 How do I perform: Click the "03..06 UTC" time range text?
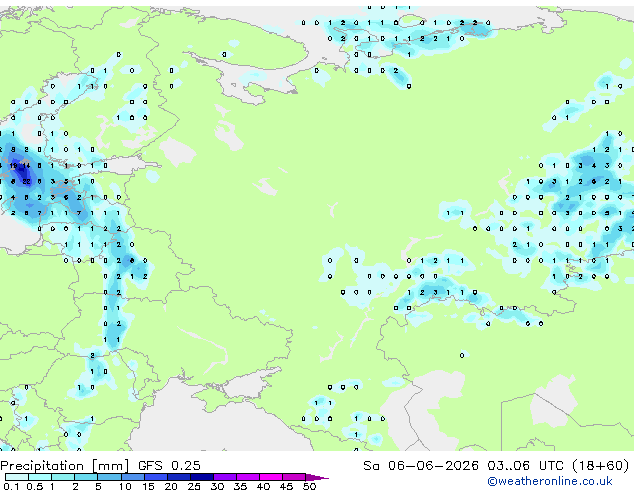click(x=525, y=466)
